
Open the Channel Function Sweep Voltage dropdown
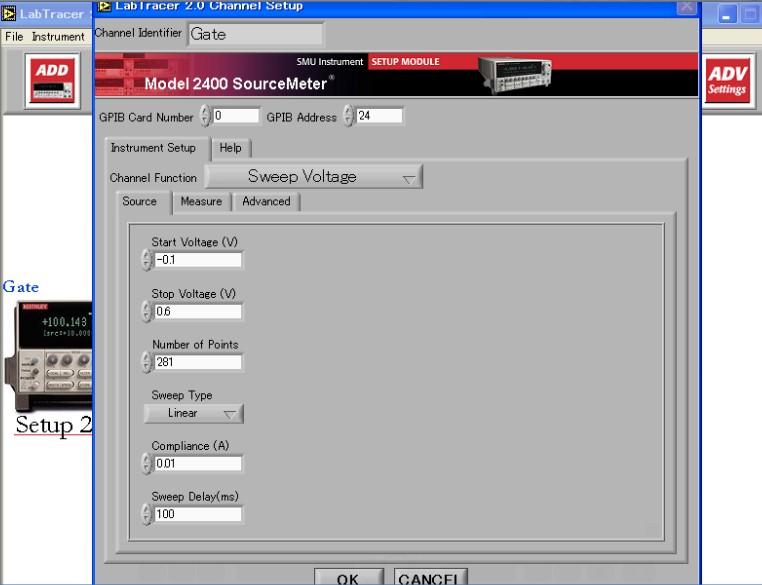pos(313,176)
